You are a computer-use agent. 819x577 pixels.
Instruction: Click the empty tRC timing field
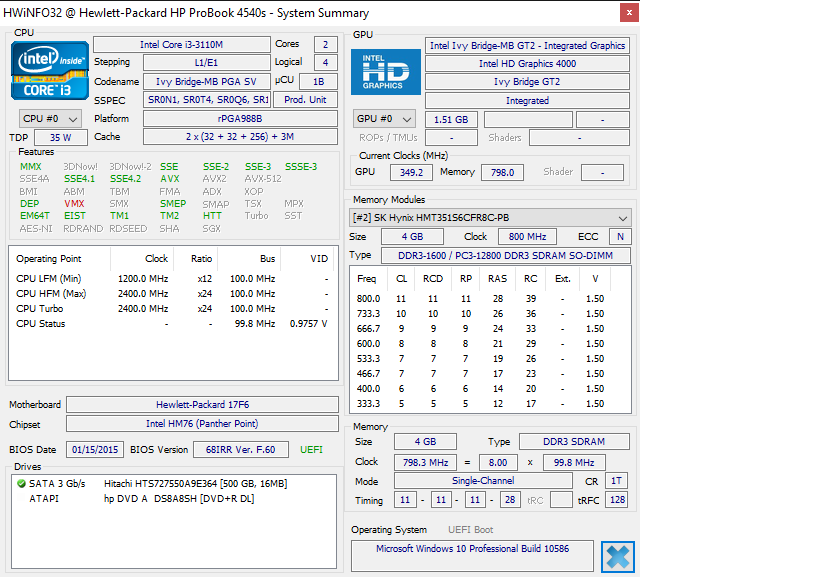click(561, 500)
